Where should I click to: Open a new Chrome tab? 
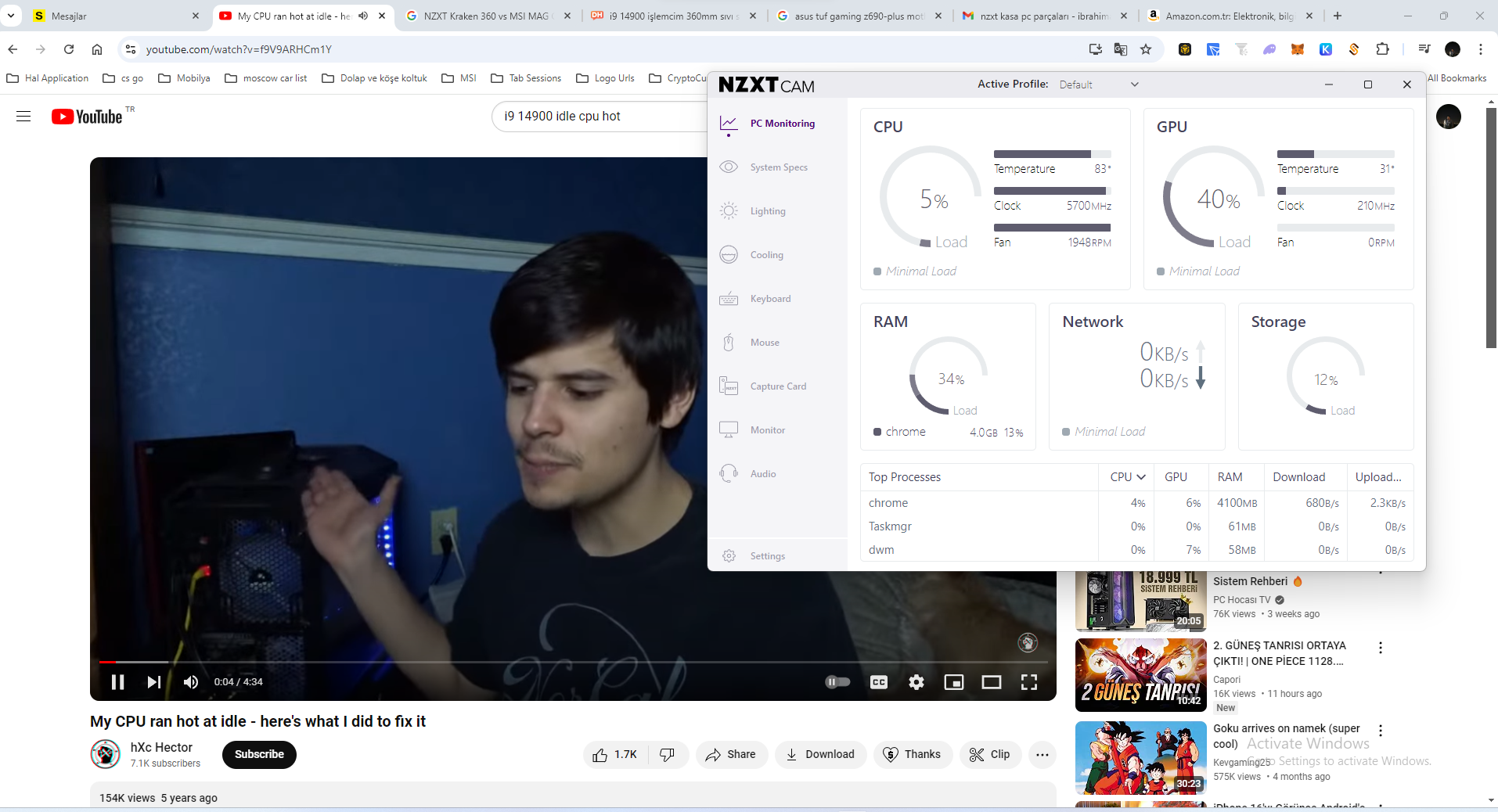(x=1338, y=16)
